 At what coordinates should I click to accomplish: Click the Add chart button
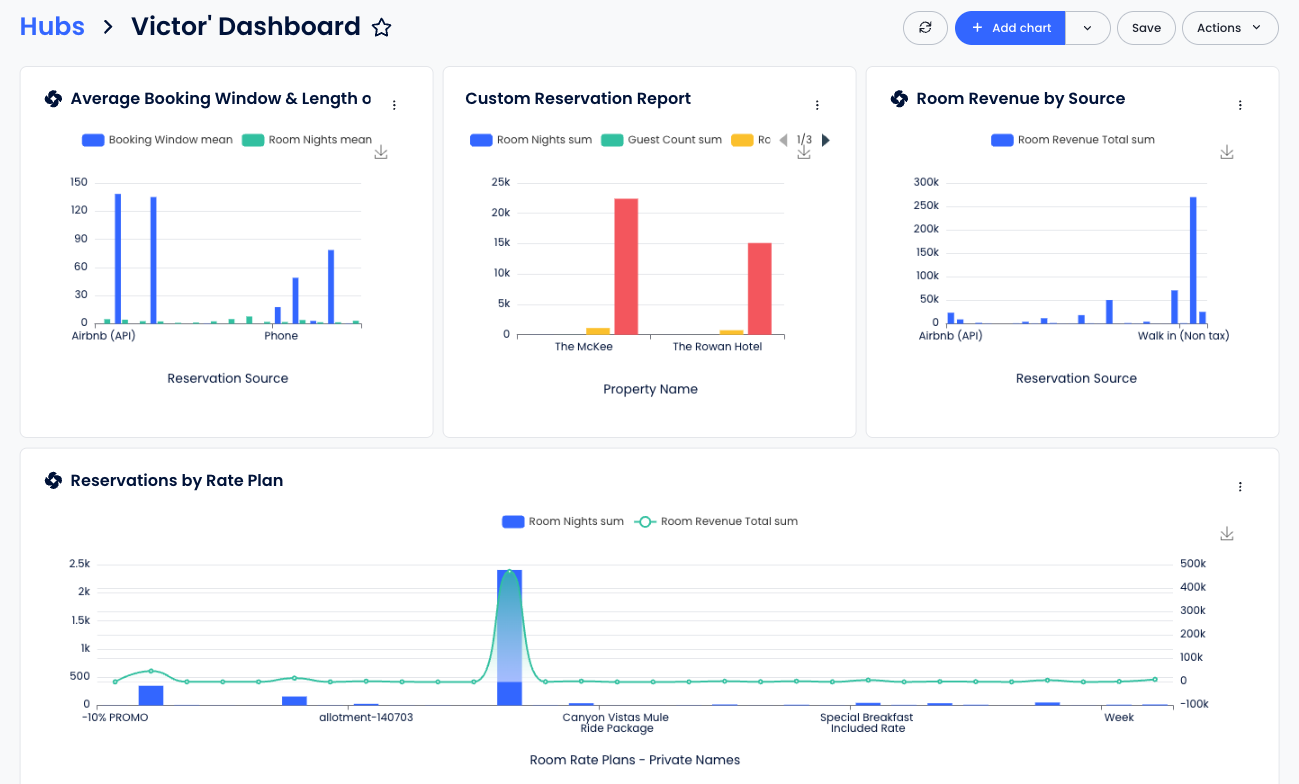click(x=1010, y=28)
